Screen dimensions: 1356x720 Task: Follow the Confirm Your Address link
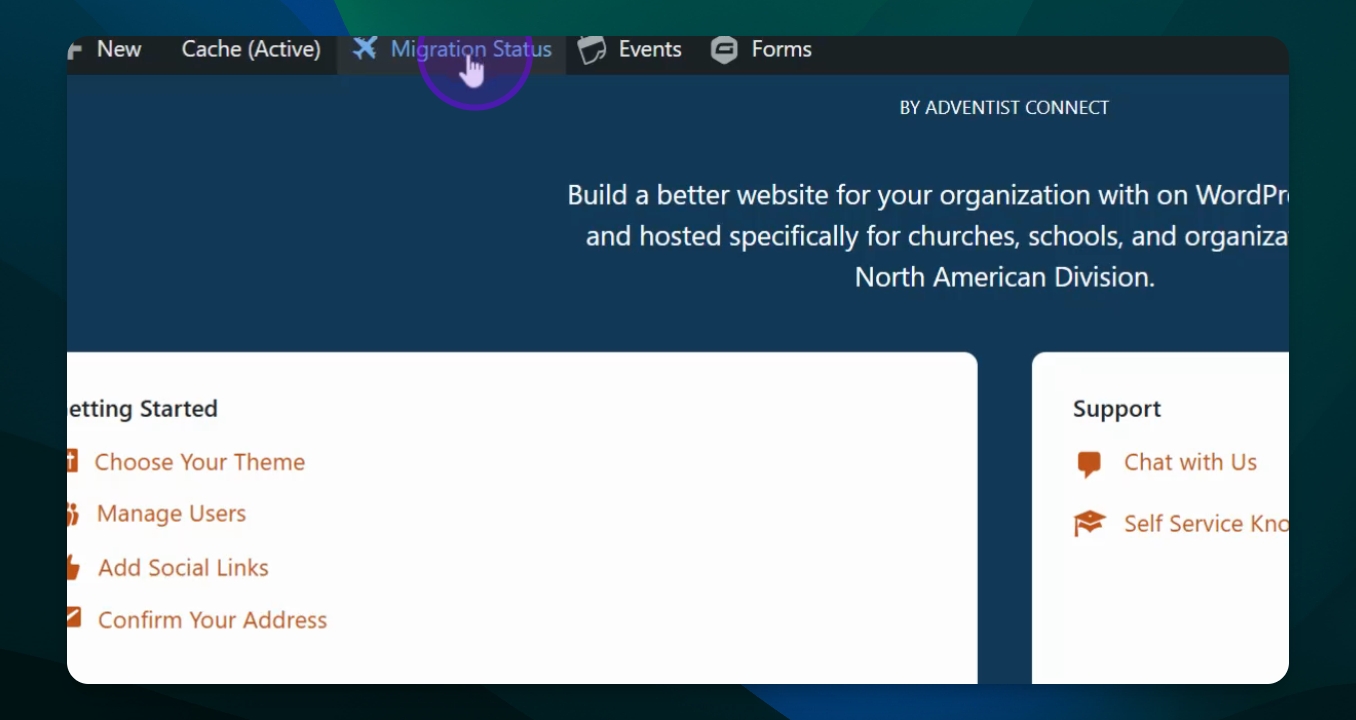[x=212, y=620]
